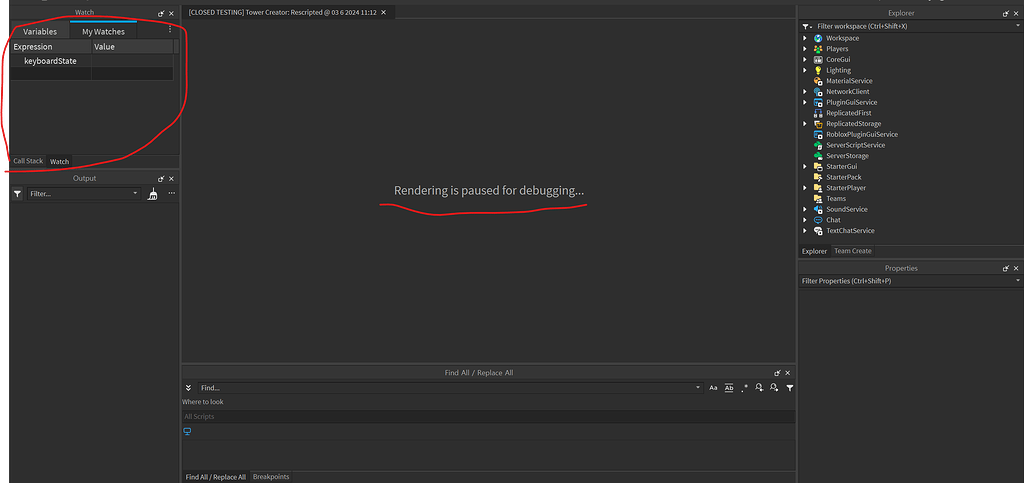Toggle regular expression search option
The width and height of the screenshot is (1024, 483).
point(744,388)
